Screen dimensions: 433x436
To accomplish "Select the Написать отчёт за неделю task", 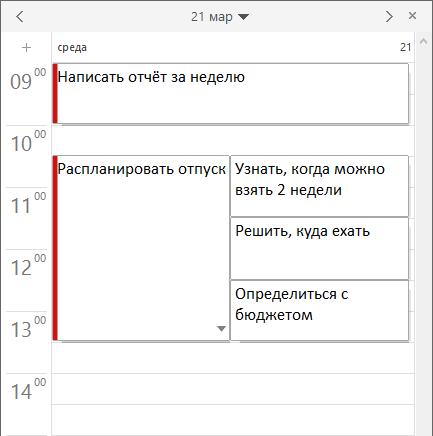I will click(x=231, y=93).
